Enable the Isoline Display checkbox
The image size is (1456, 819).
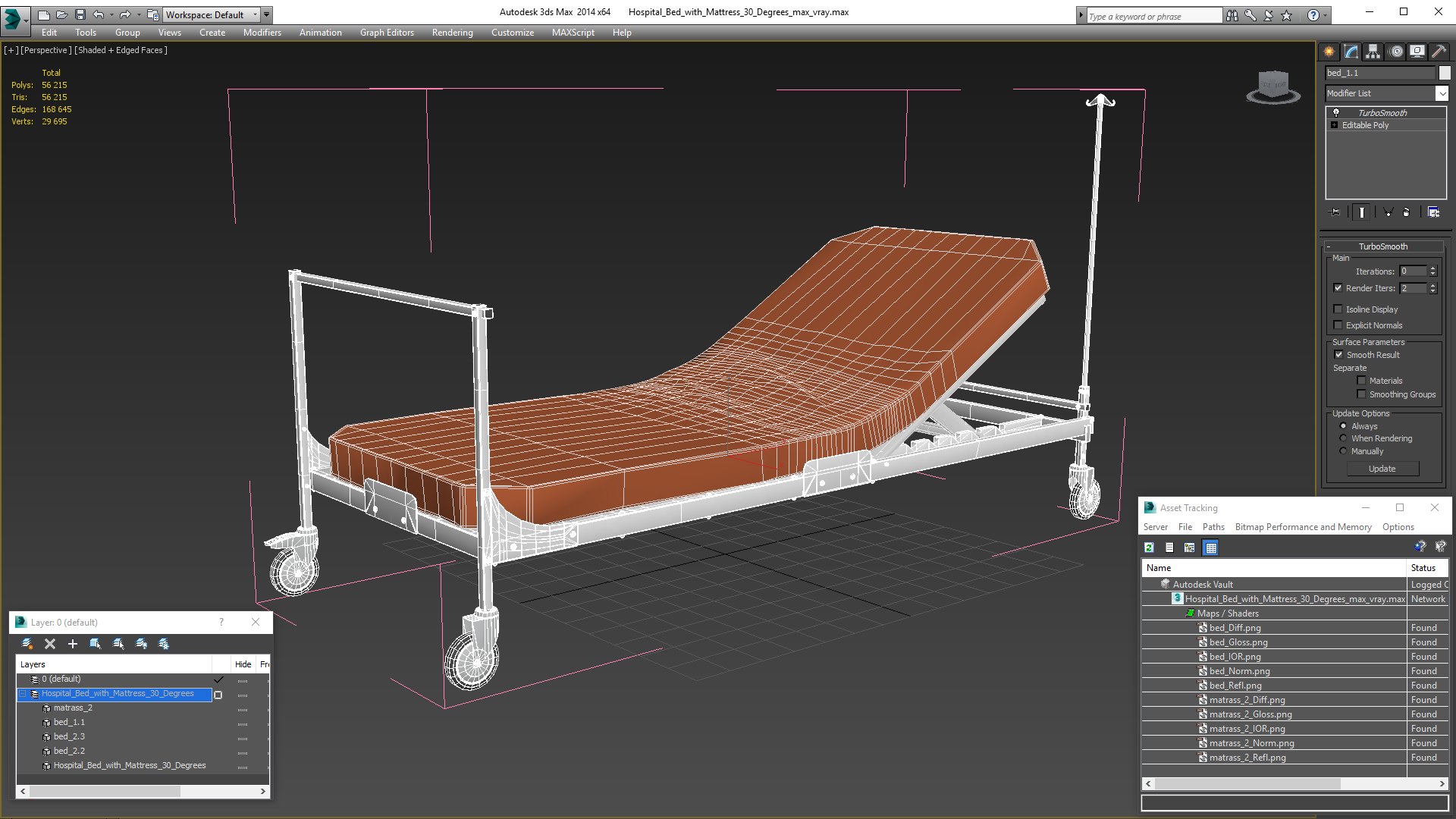1338,309
